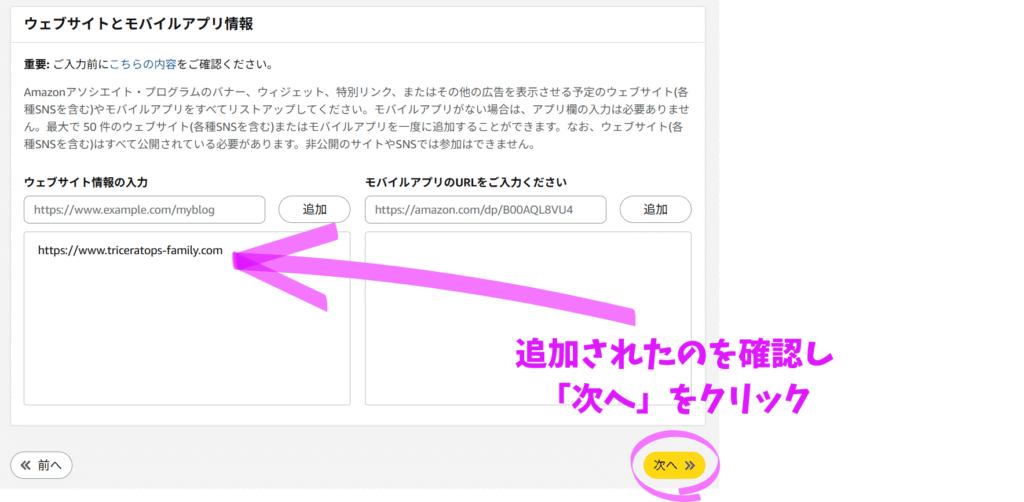Click the ウェブサイト情報の入力 label
Screen dimensions: 1024x502
[x=86, y=182]
